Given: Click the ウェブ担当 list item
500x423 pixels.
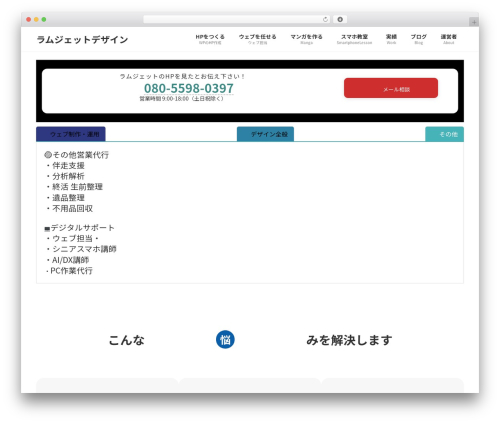Looking at the screenshot, I should tap(72, 239).
